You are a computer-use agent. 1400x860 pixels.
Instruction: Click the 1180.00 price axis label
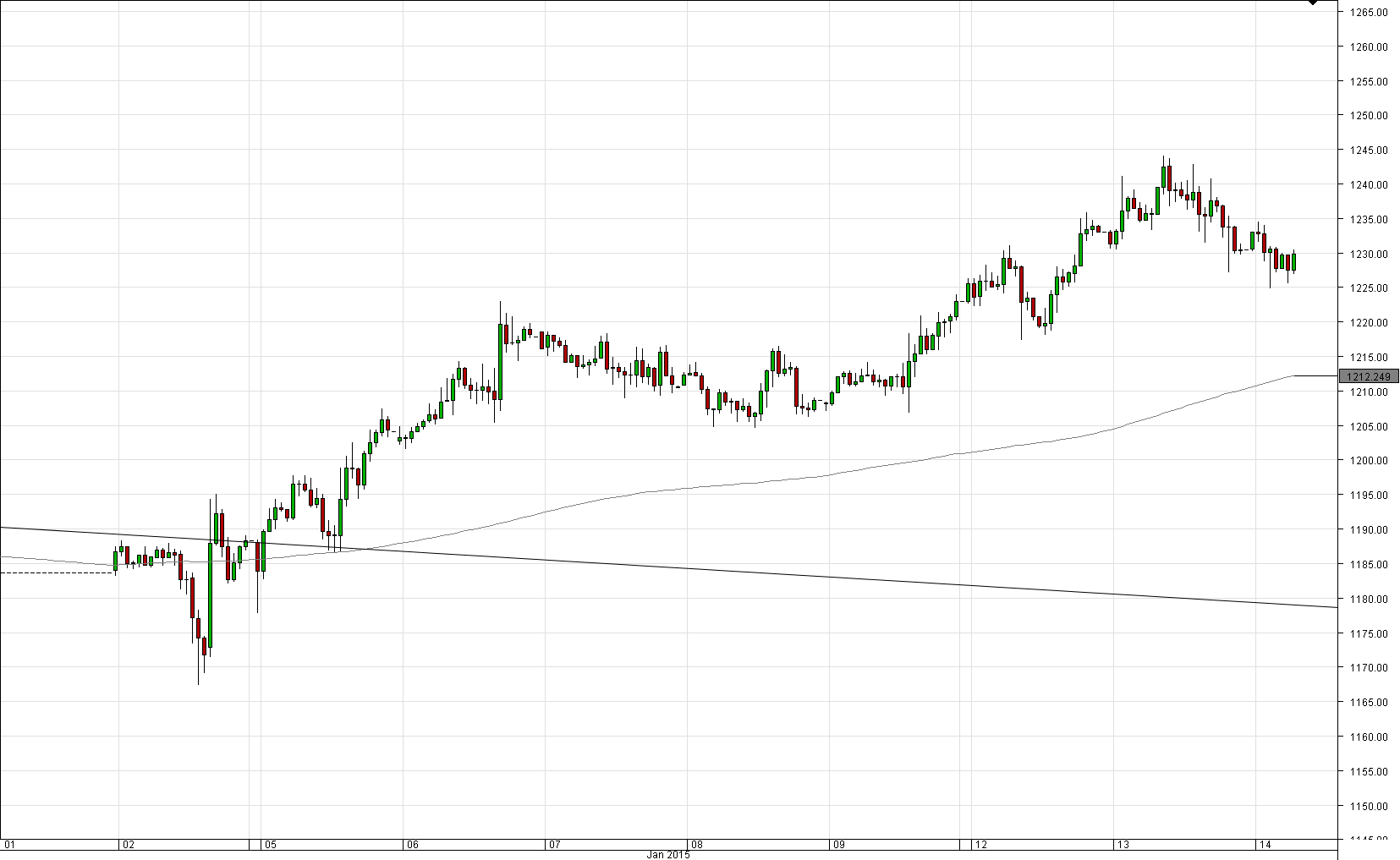[x=1369, y=600]
